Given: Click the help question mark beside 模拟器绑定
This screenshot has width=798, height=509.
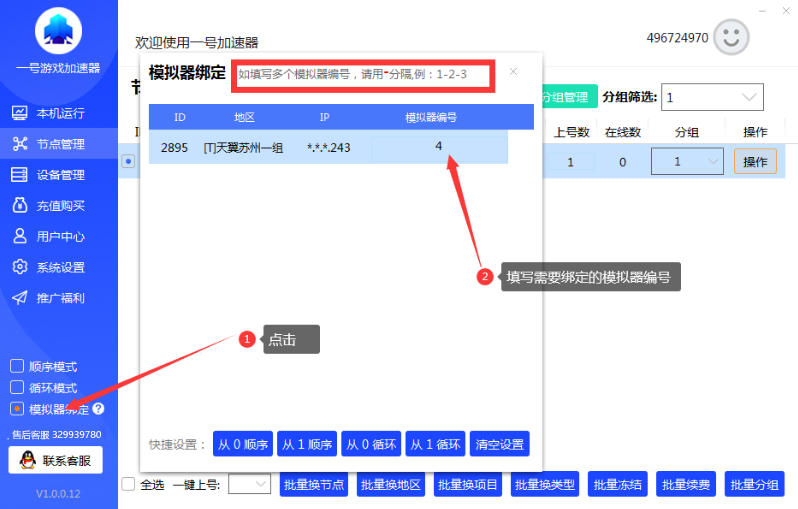Looking at the screenshot, I should coord(98,408).
